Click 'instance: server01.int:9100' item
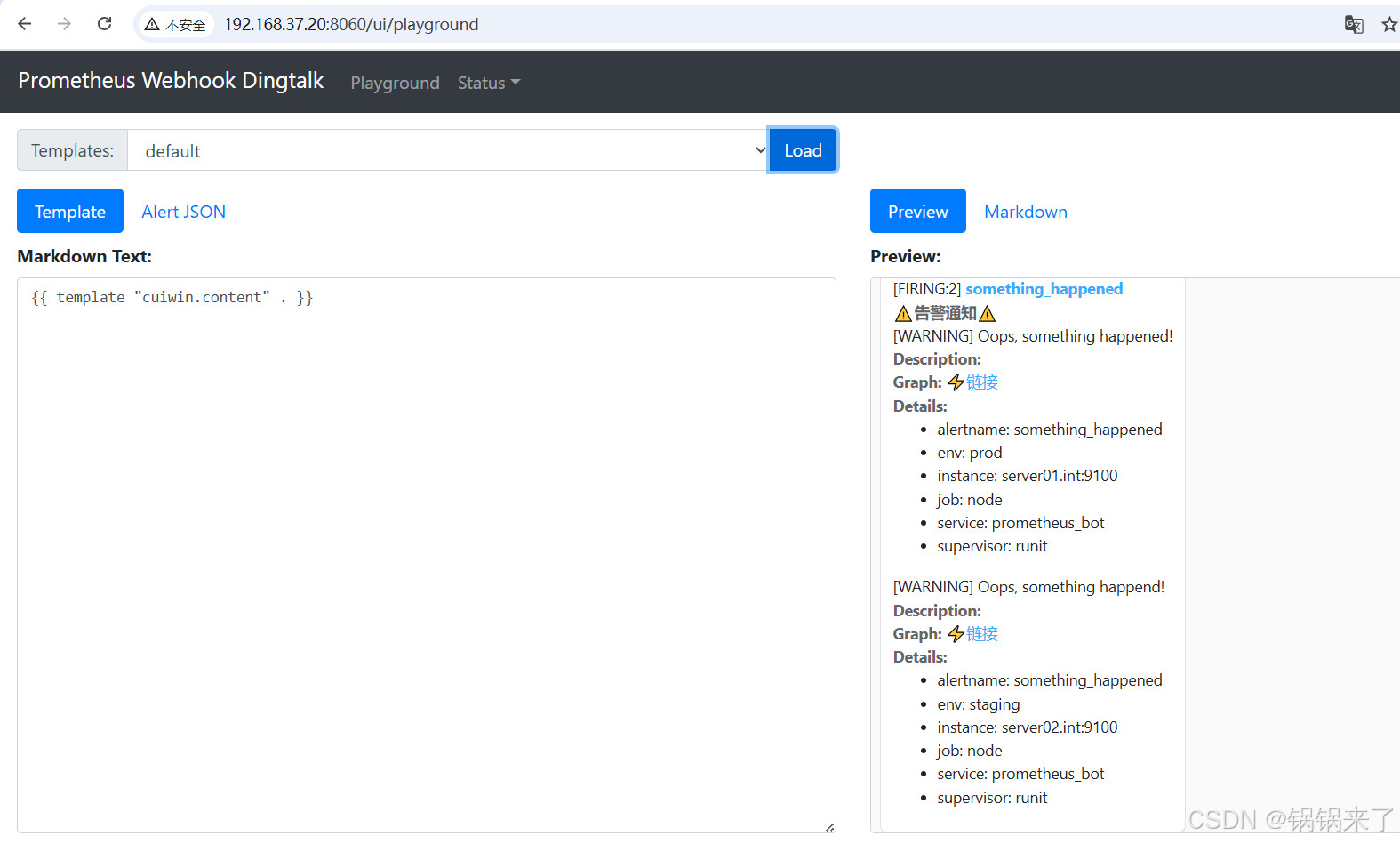This screenshot has height=844, width=1400. pyautogui.click(x=1028, y=476)
